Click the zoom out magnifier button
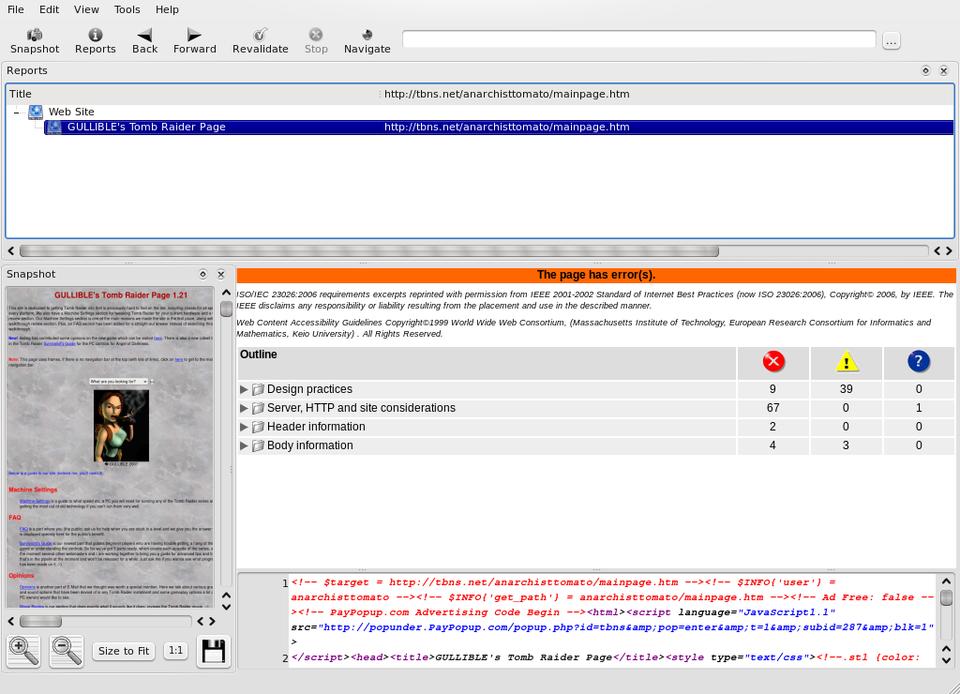The width and height of the screenshot is (960, 694). click(x=66, y=651)
